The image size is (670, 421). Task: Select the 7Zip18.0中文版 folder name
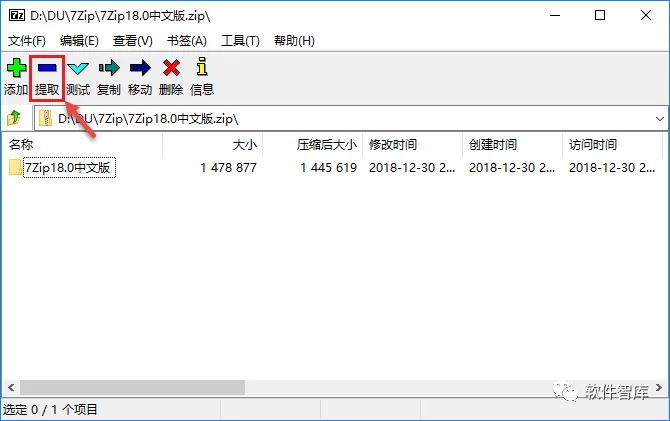69,168
